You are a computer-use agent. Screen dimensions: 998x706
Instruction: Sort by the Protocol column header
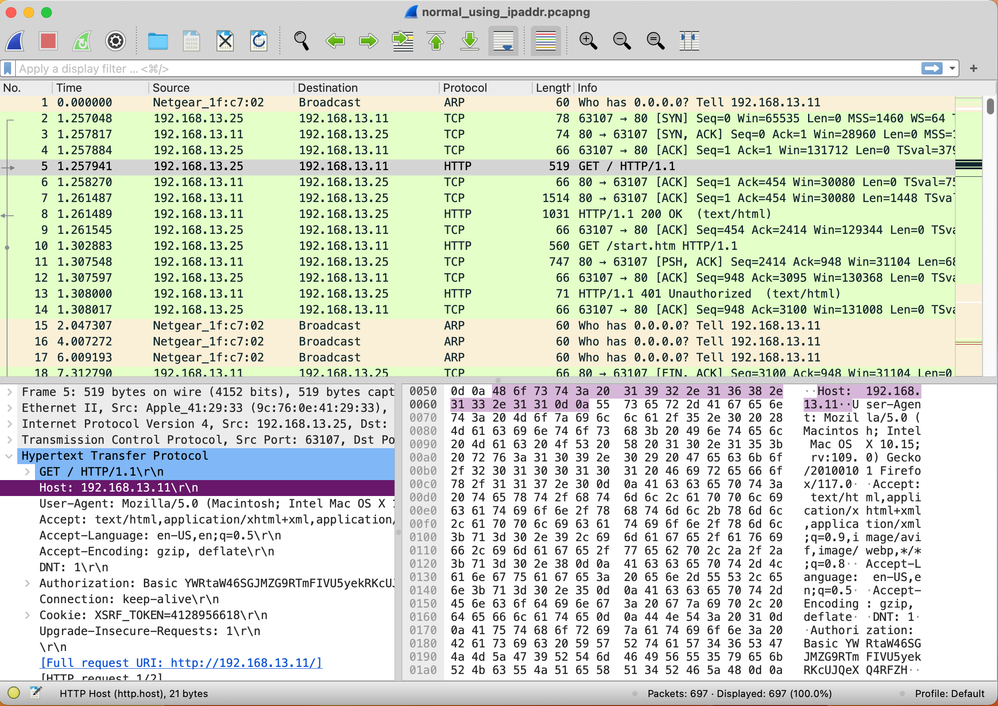click(485, 88)
